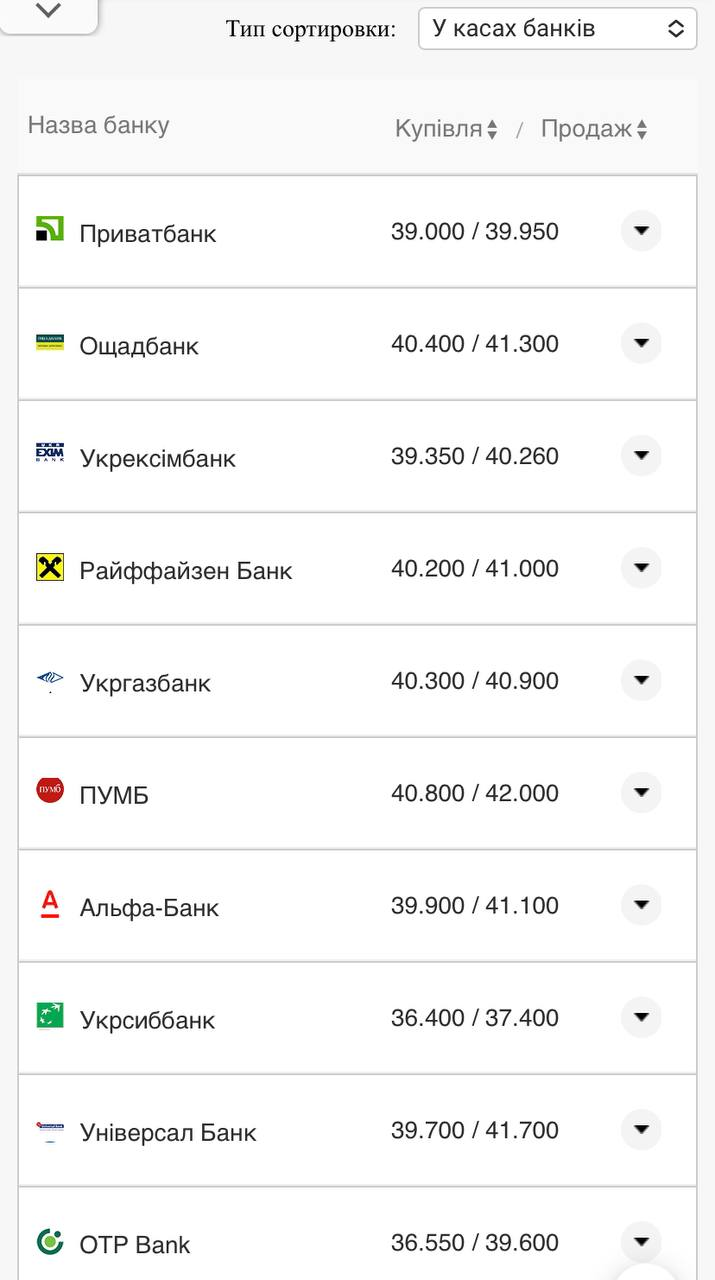Screen dimensions: 715x1280
Task: Click the OTP Bank green logo
Action: point(50,1242)
